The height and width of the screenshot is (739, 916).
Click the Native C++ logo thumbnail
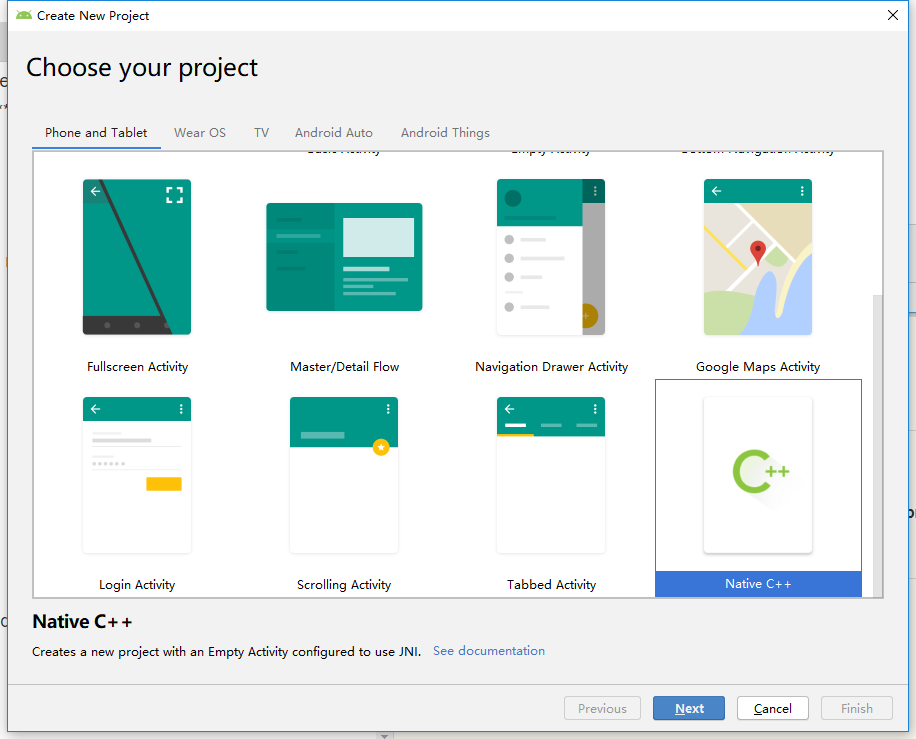tap(758, 475)
